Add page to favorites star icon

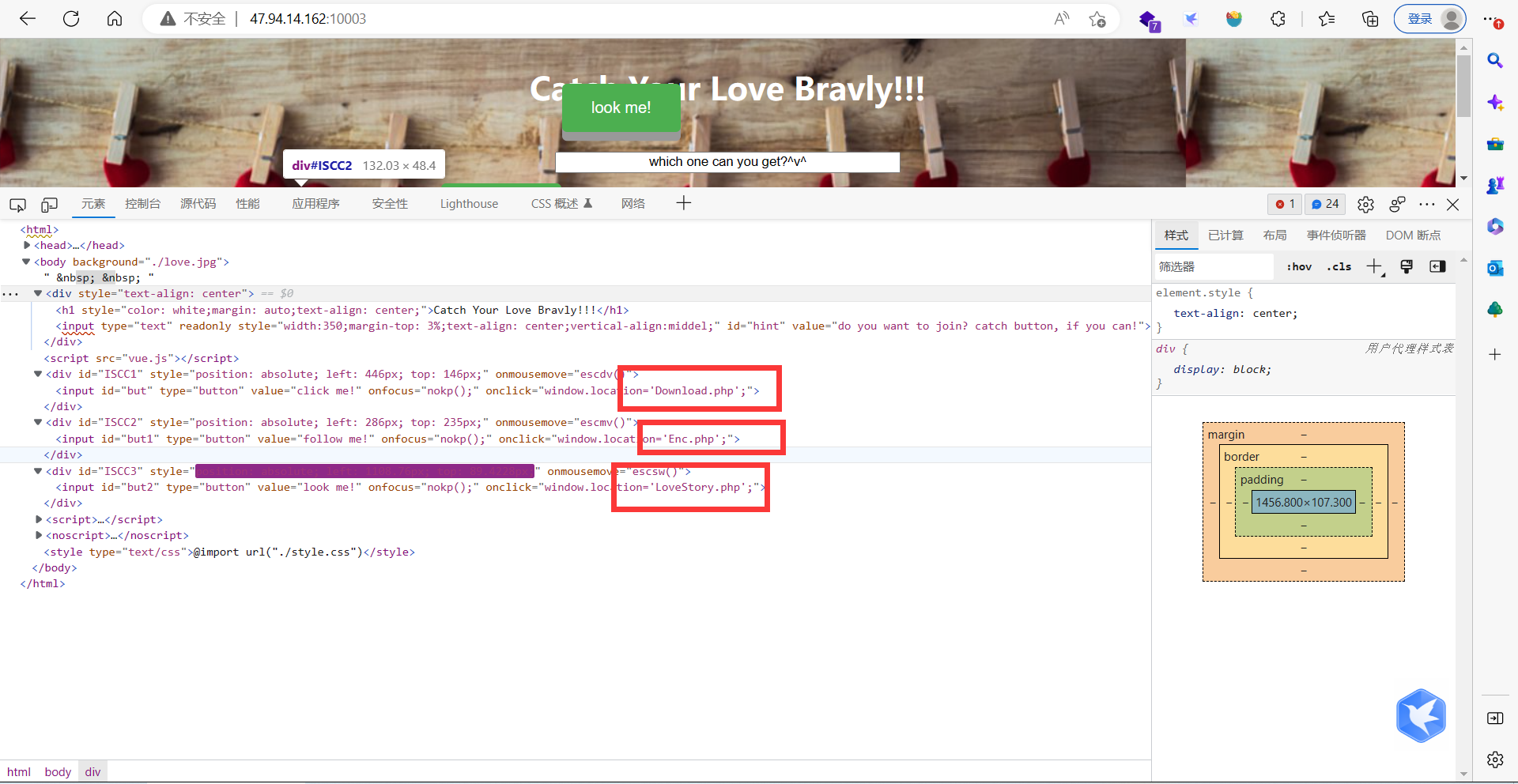pos(1097,19)
